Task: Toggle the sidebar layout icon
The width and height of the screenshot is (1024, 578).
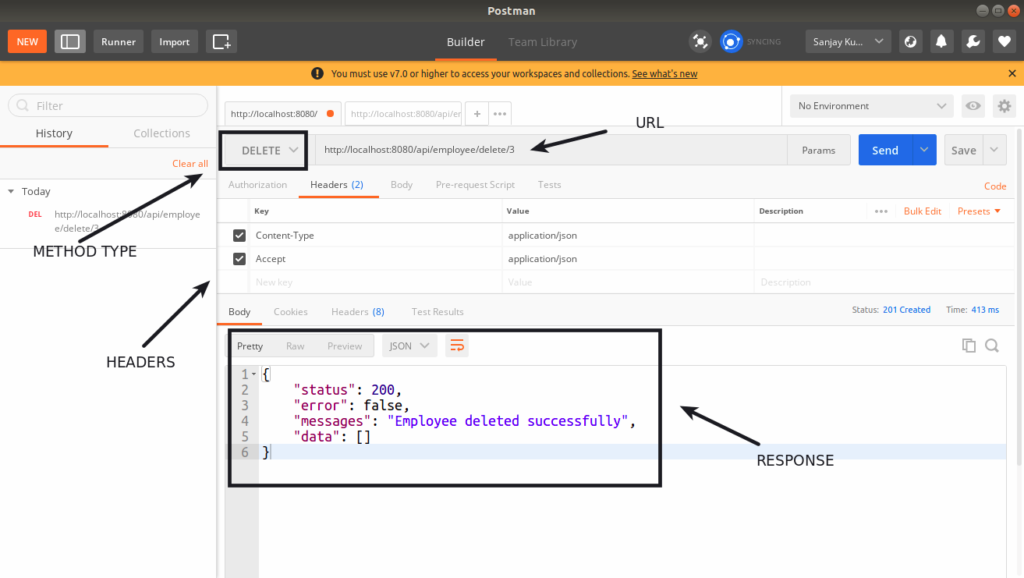Action: (x=70, y=41)
